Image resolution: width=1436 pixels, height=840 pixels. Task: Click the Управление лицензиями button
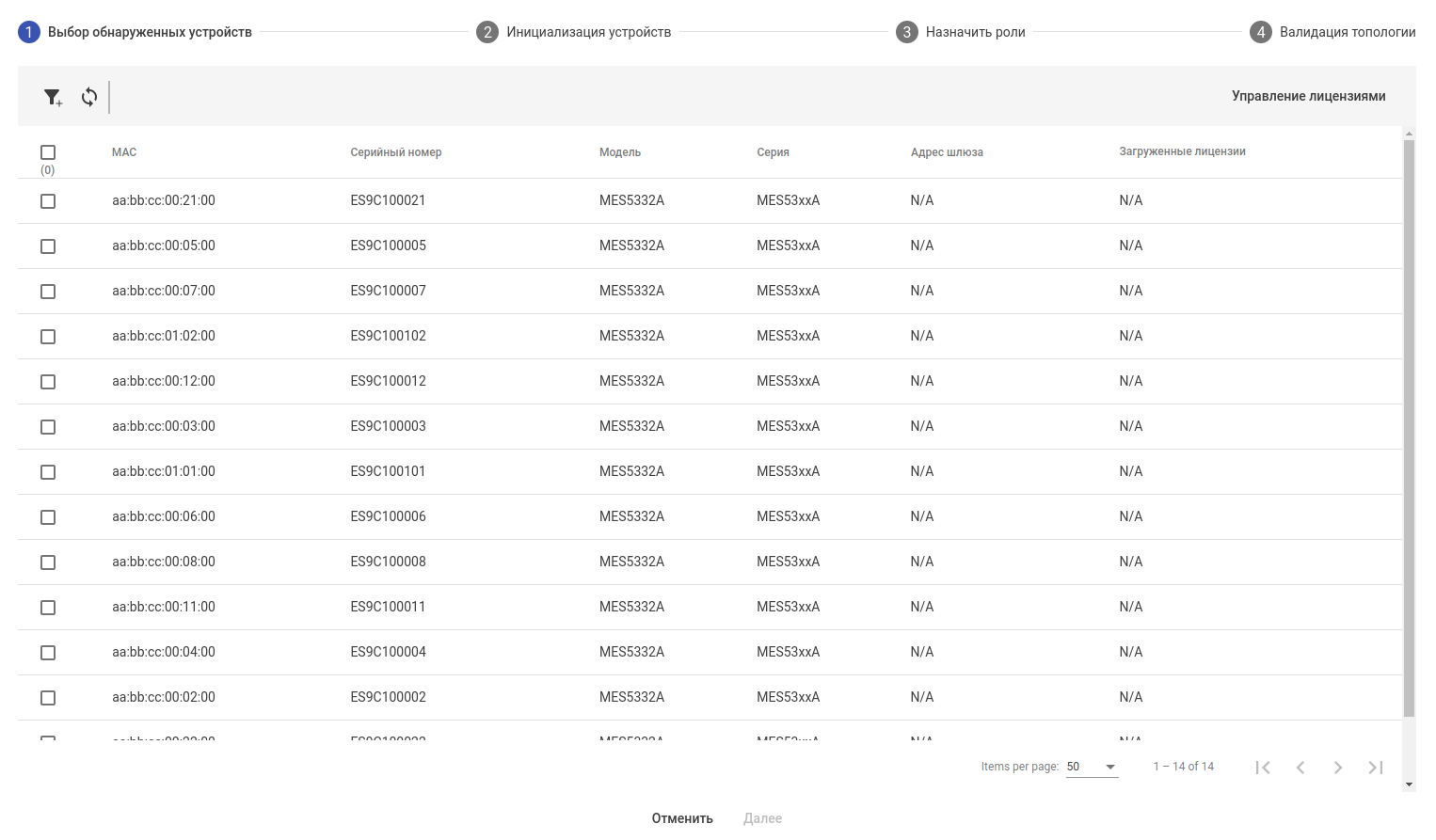1308,96
